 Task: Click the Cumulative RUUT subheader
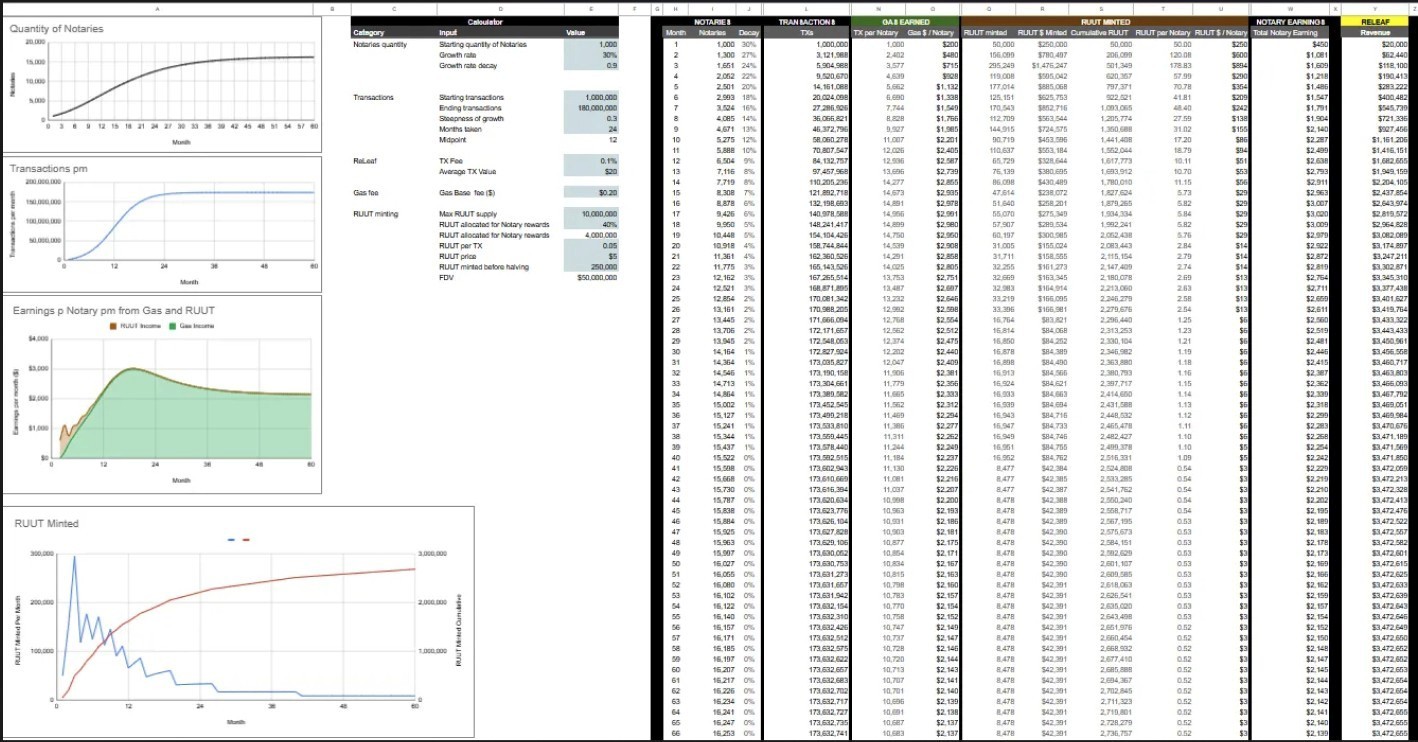click(1103, 33)
